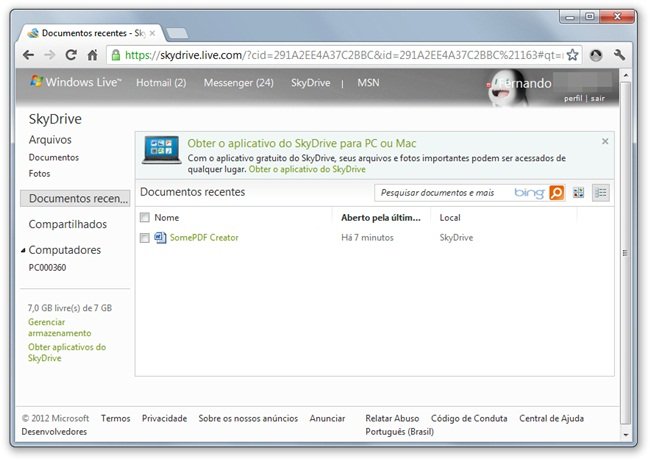Select computer PC000360
The width and height of the screenshot is (650, 461).
[47, 268]
